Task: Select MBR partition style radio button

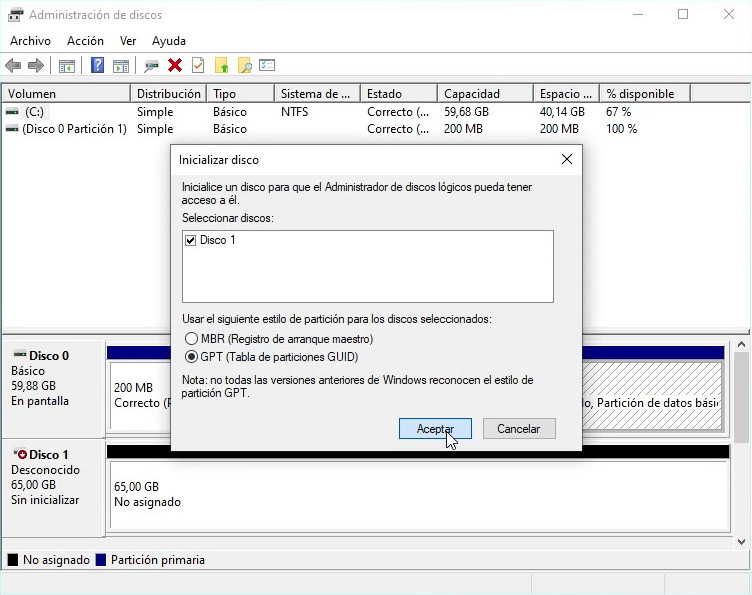Action: click(x=191, y=339)
